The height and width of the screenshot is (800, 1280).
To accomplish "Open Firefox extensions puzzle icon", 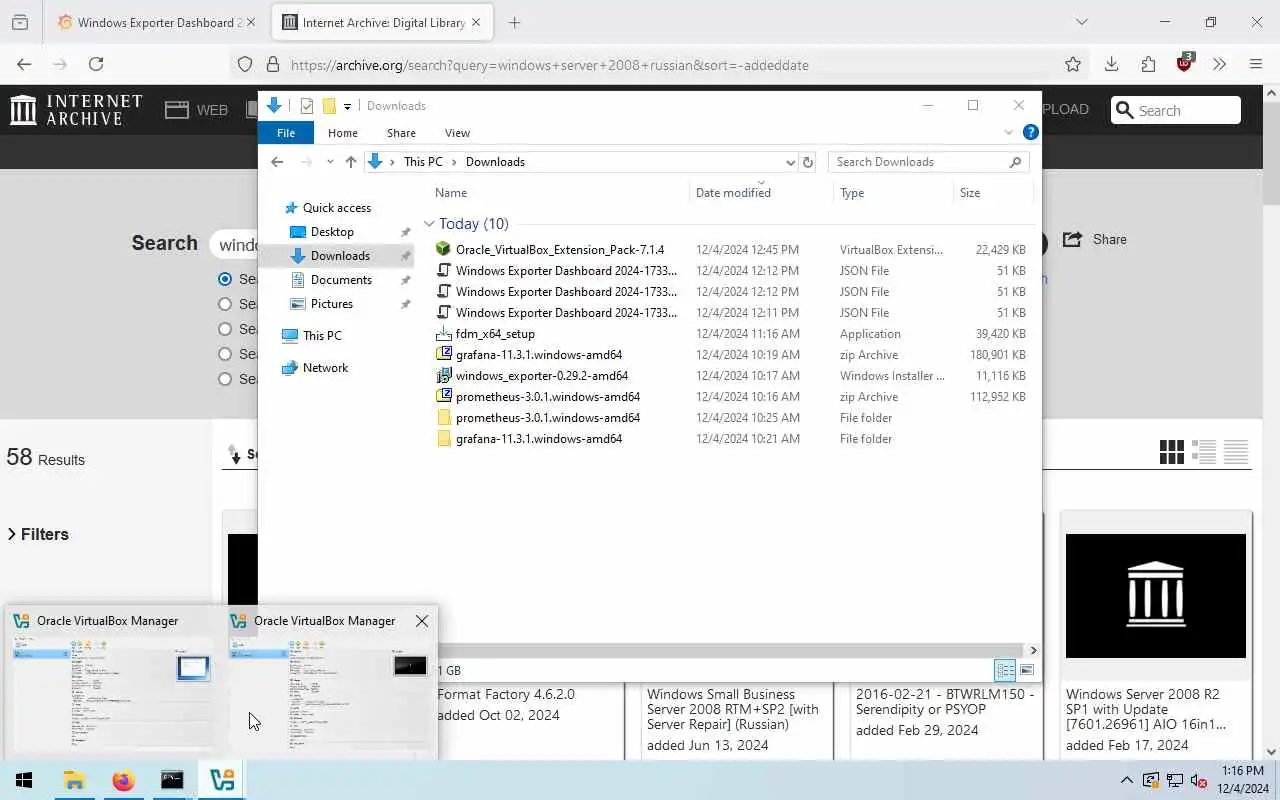I will (x=1148, y=64).
